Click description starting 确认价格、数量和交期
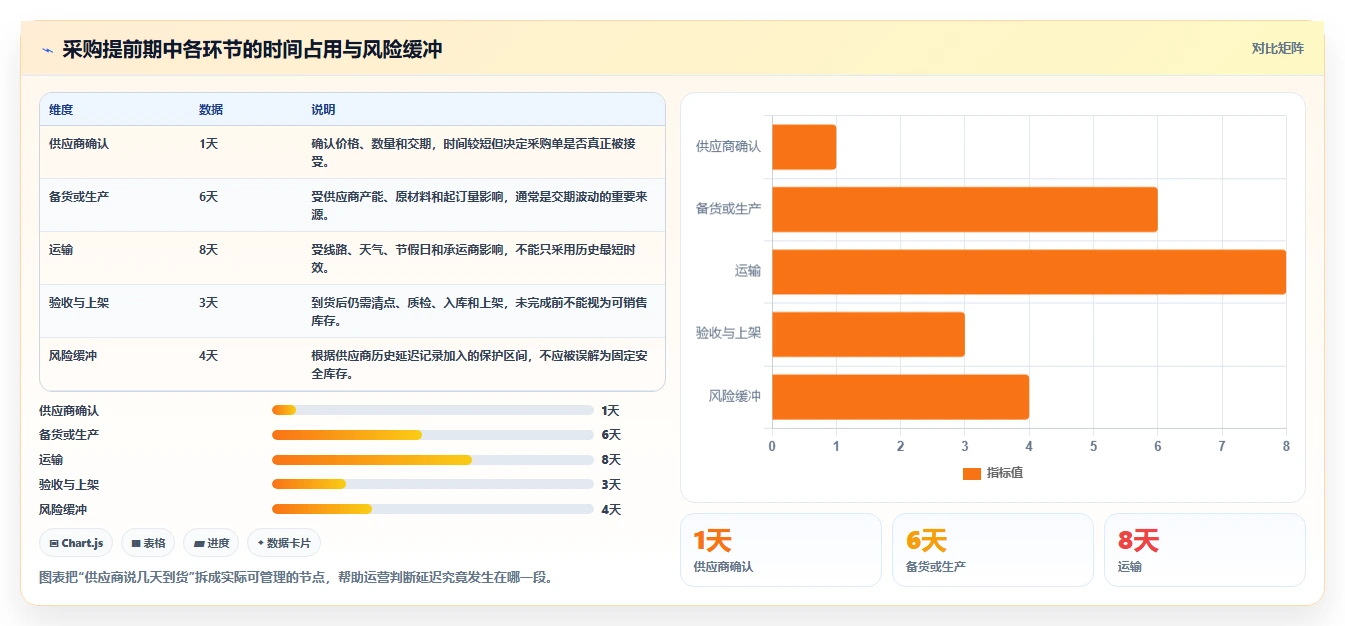 473,152
